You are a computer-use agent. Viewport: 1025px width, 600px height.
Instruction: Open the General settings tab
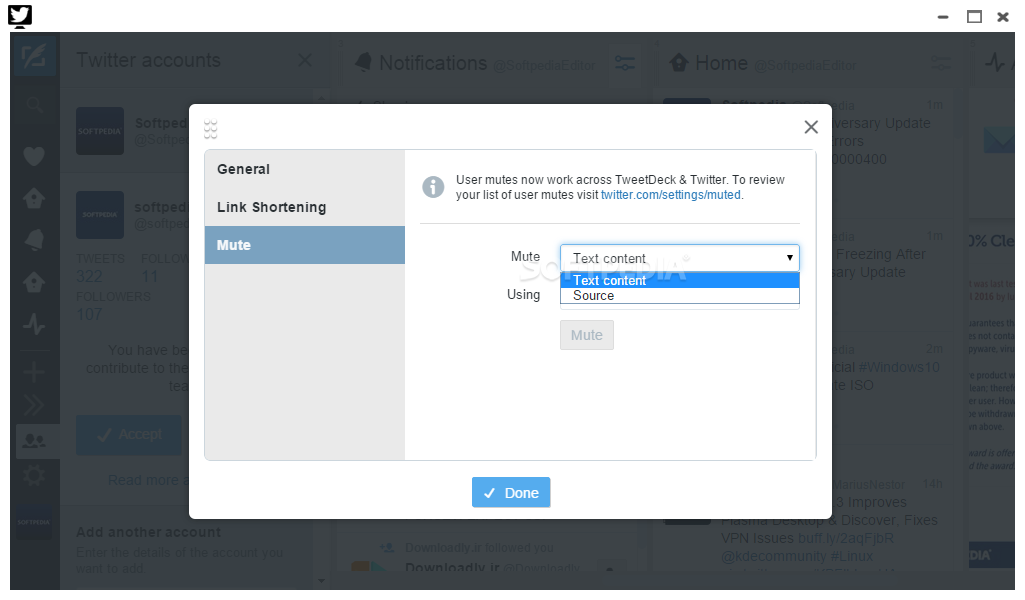pyautogui.click(x=305, y=169)
